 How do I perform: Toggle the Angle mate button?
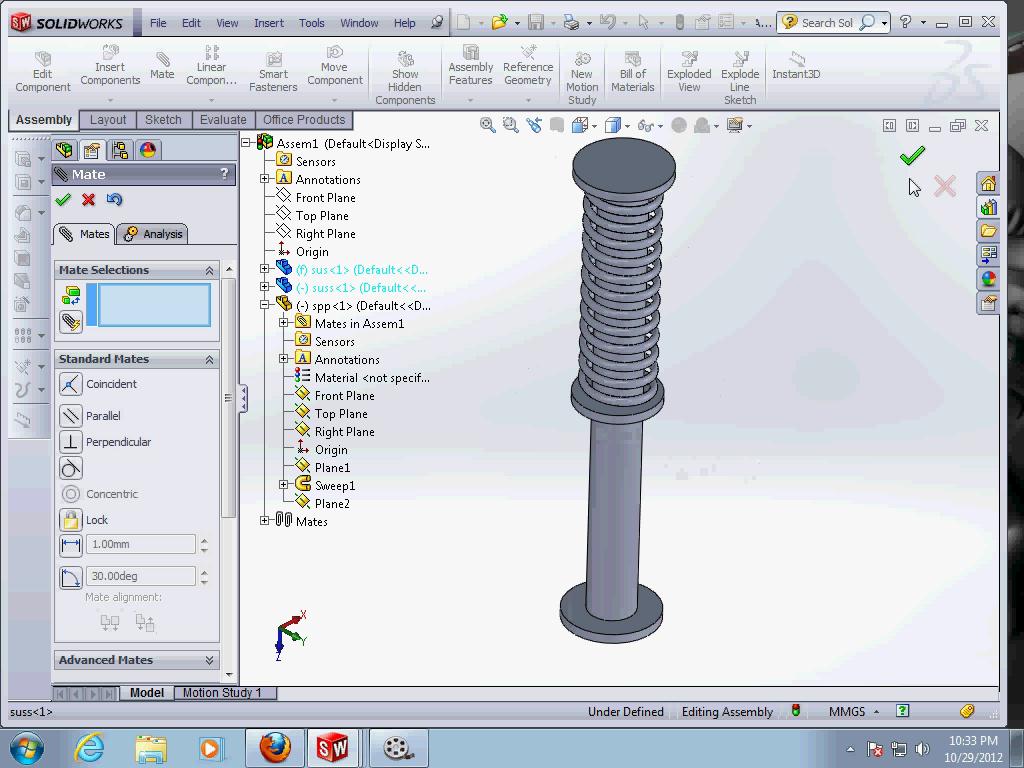(x=71, y=577)
